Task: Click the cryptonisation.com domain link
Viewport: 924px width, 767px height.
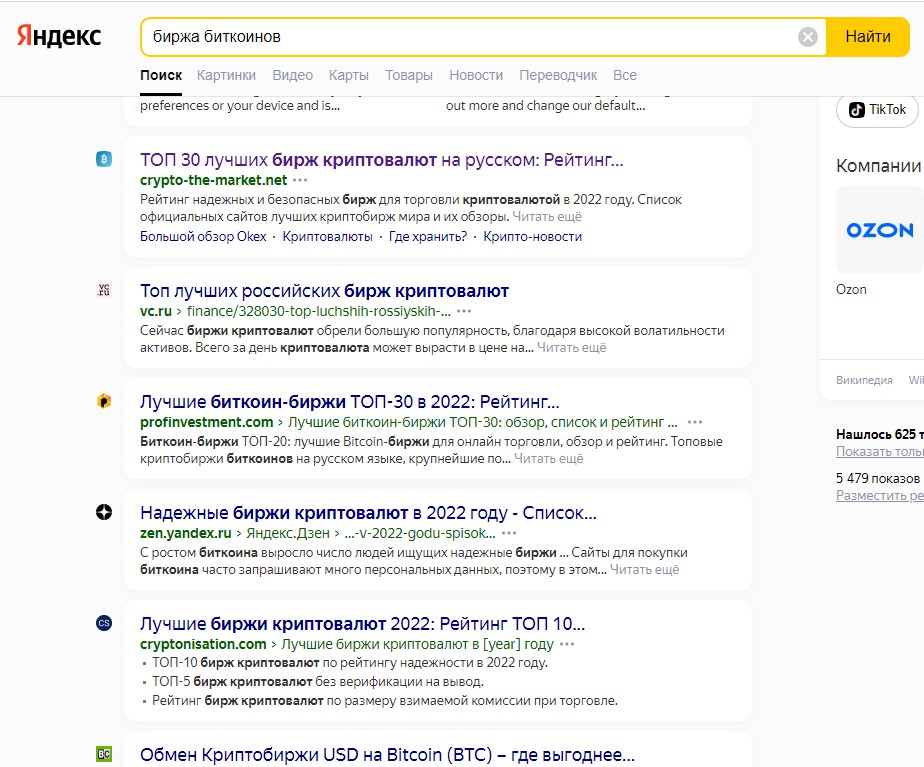Action: 203,644
